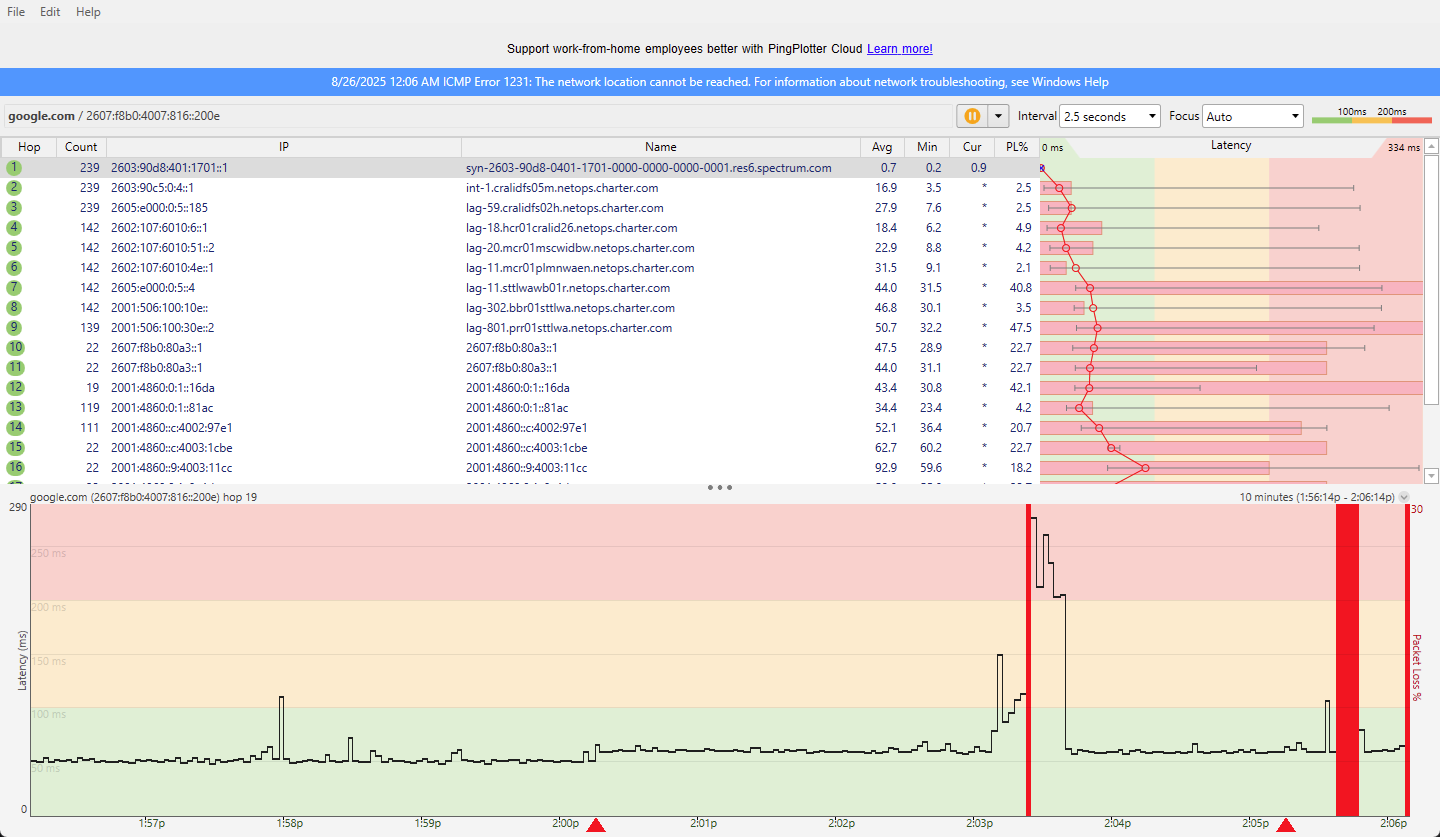Open the Interval 2.5 seconds dropdown
This screenshot has height=837, width=1440.
pyautogui.click(x=1109, y=116)
